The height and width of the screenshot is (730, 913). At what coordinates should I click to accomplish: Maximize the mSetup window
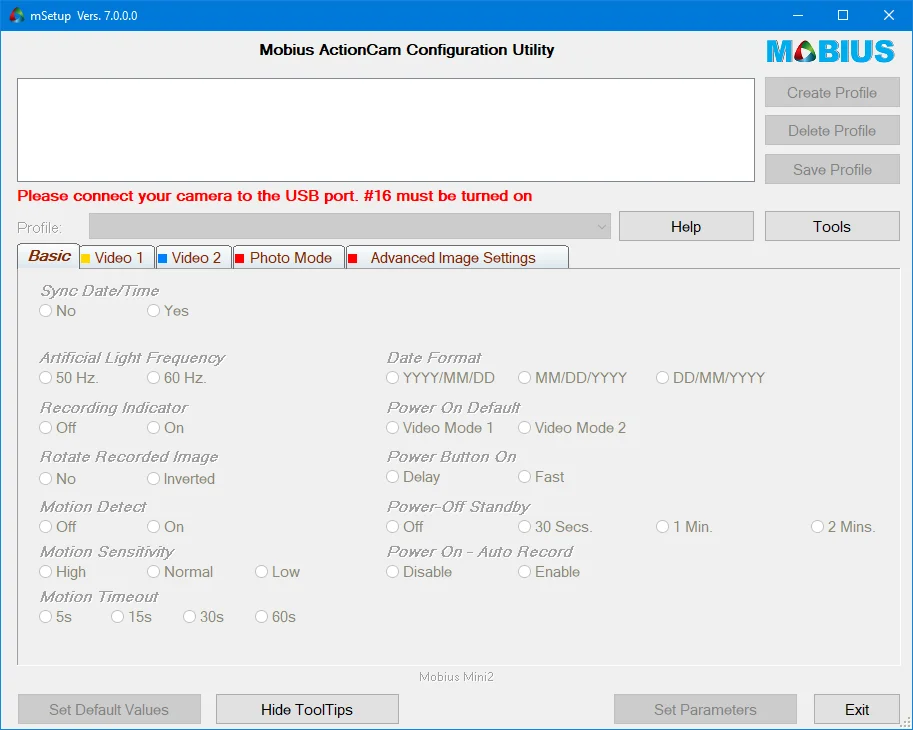click(843, 15)
